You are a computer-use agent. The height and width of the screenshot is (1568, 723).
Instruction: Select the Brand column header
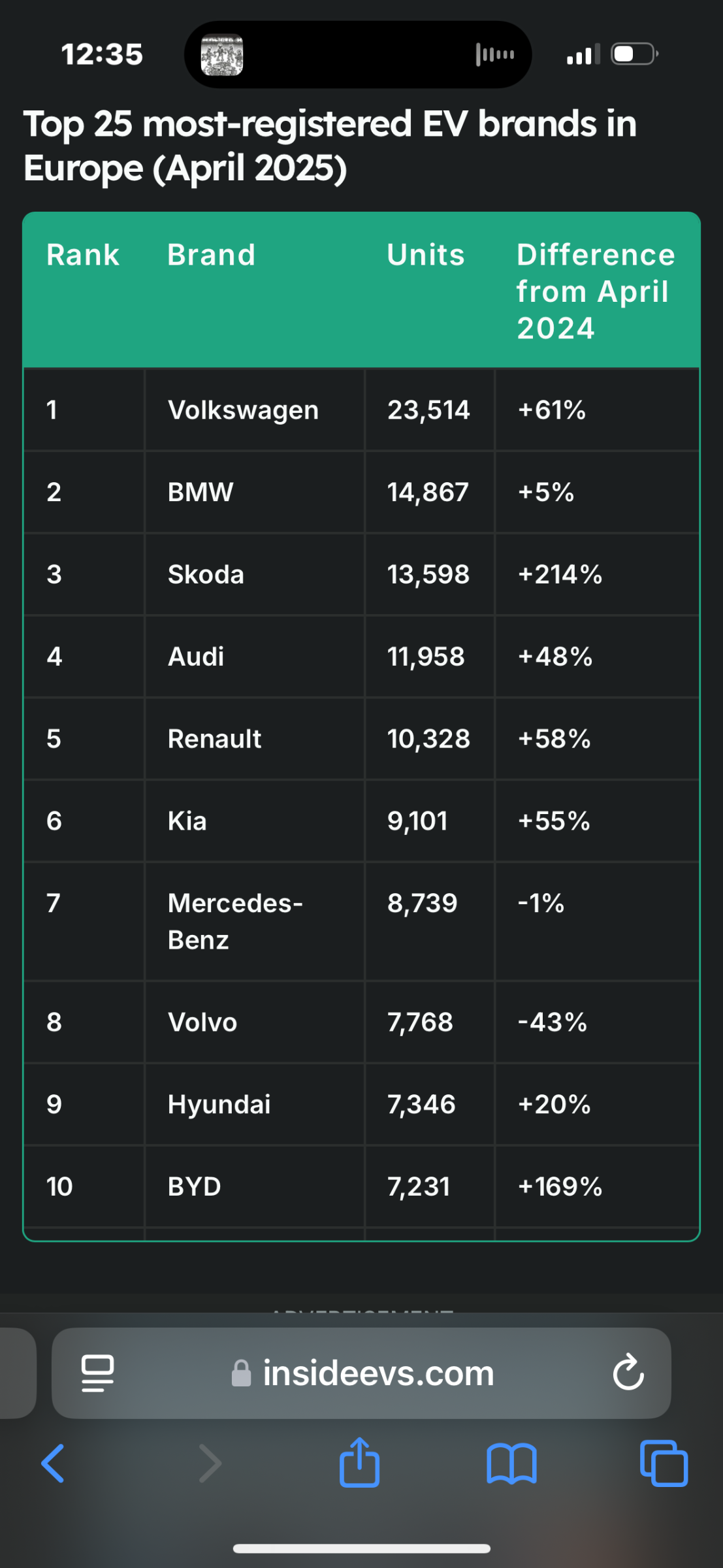[211, 255]
